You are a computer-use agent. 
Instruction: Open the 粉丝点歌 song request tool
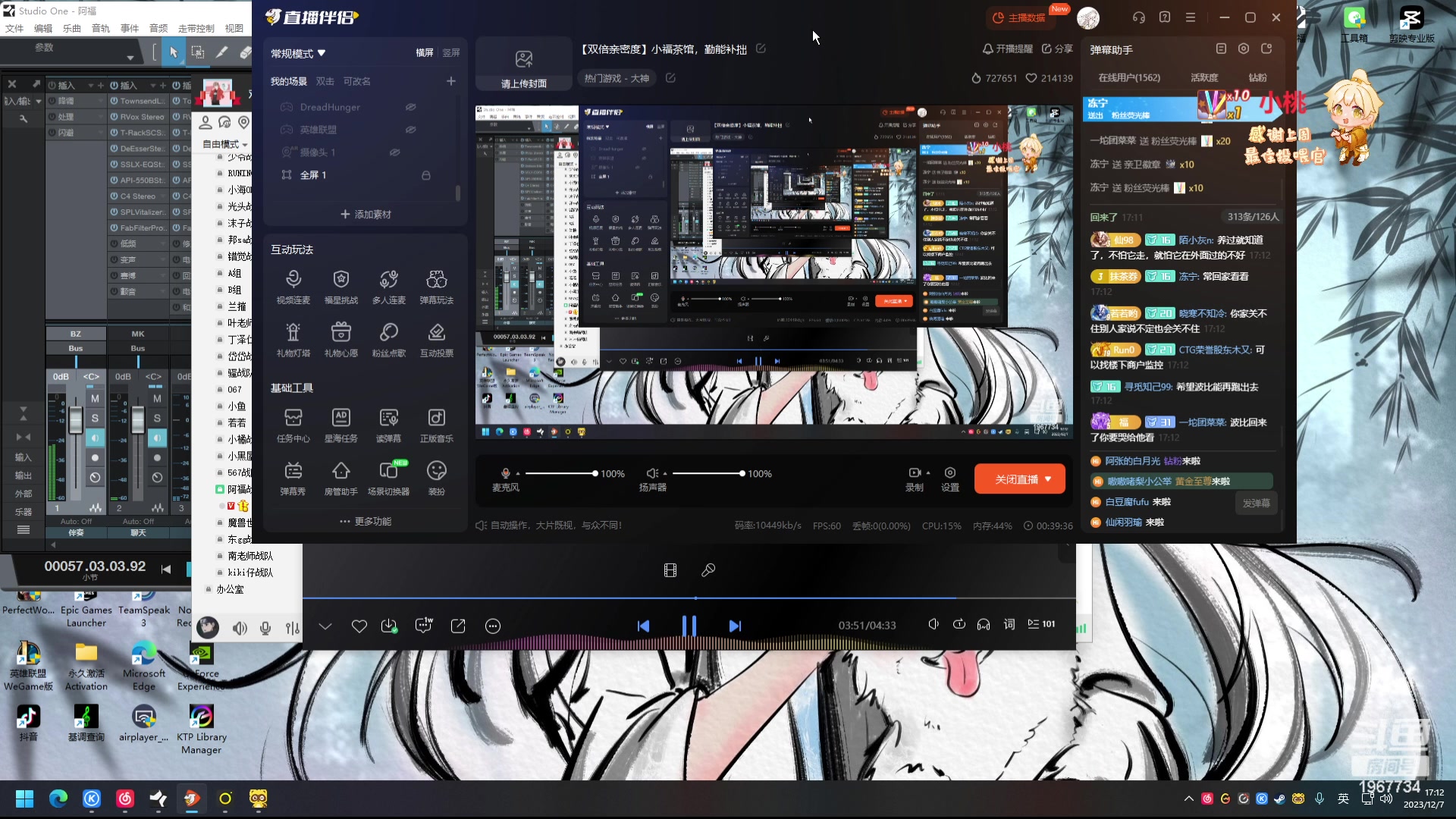click(x=388, y=340)
